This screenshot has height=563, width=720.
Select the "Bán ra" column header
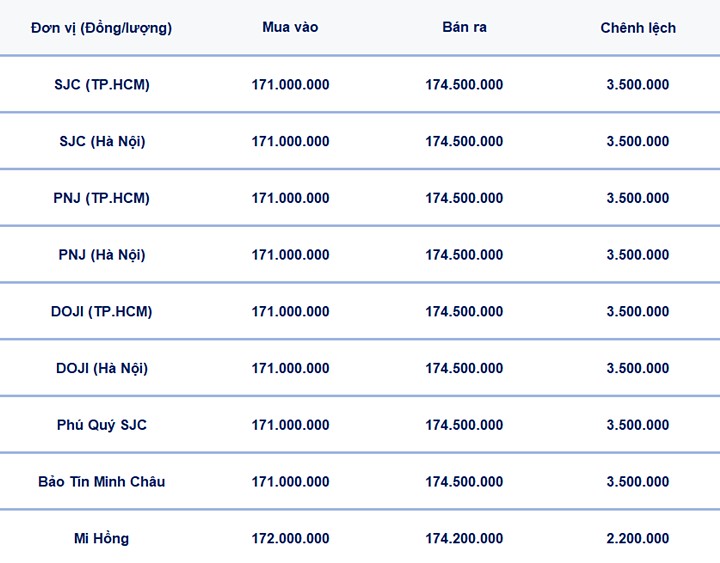[x=464, y=27]
